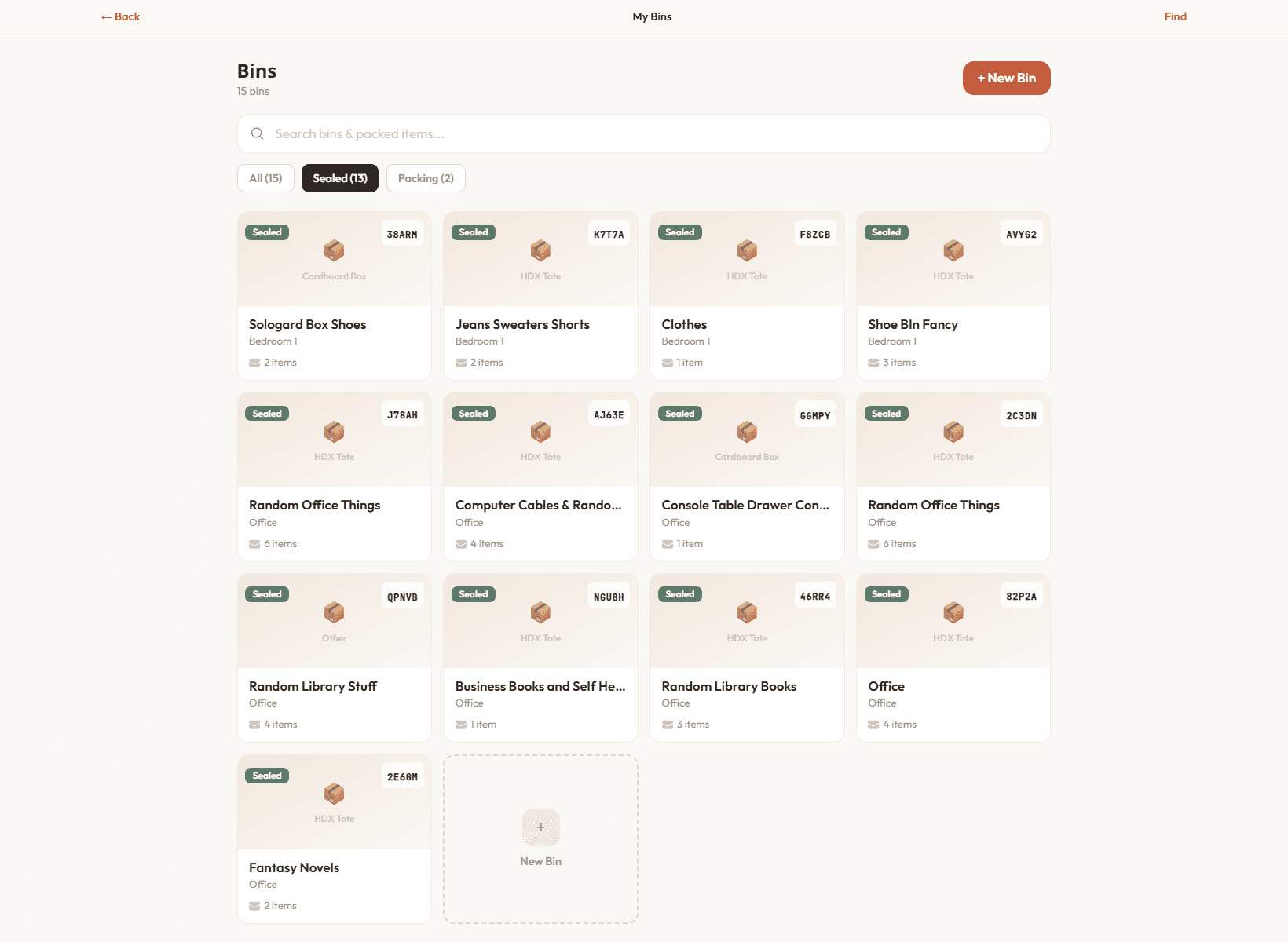Click bin code 38ARM badge
This screenshot has height=942, width=1288.
[402, 234]
